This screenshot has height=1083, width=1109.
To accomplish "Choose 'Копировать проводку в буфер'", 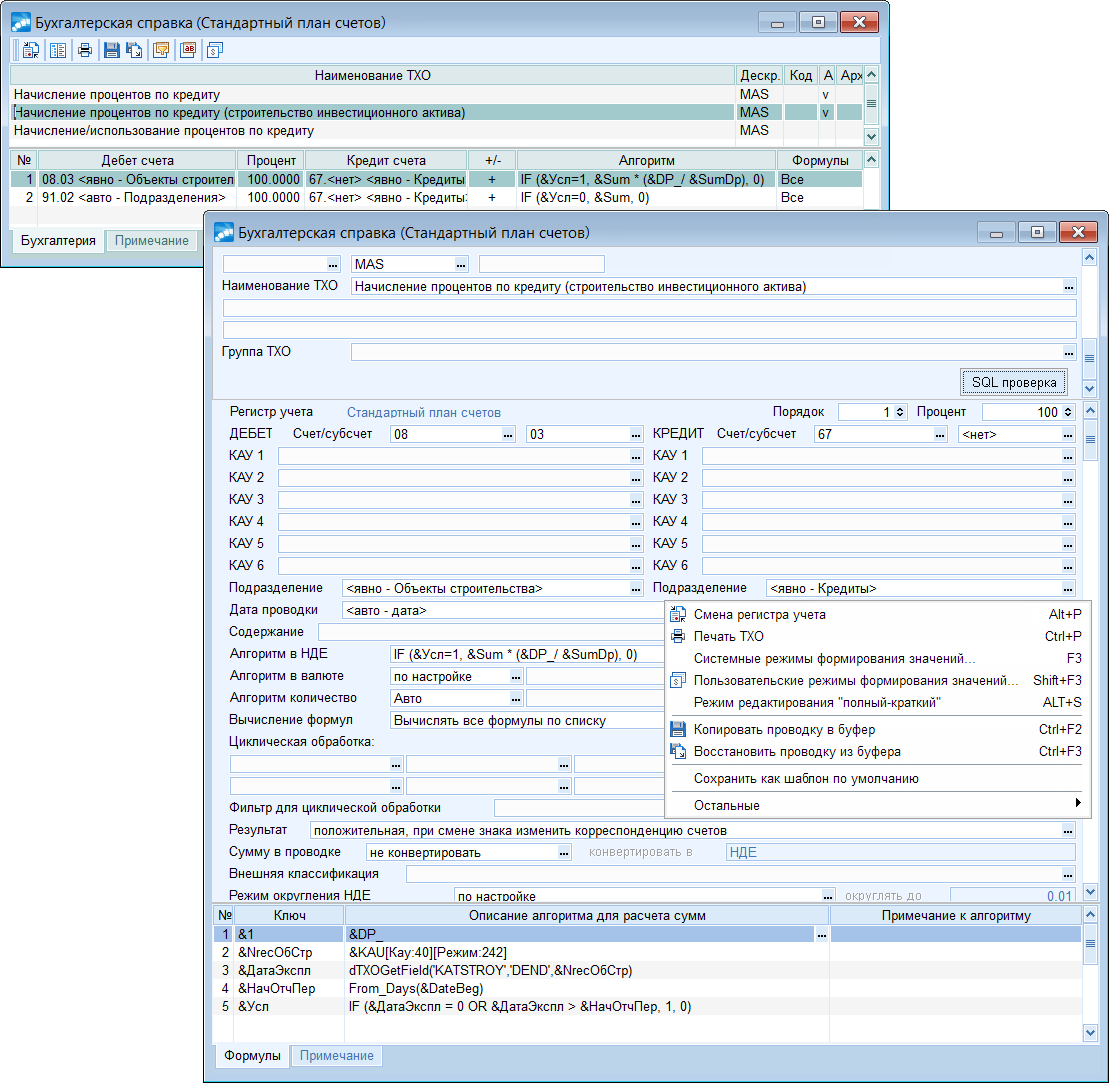I will coord(877,729).
